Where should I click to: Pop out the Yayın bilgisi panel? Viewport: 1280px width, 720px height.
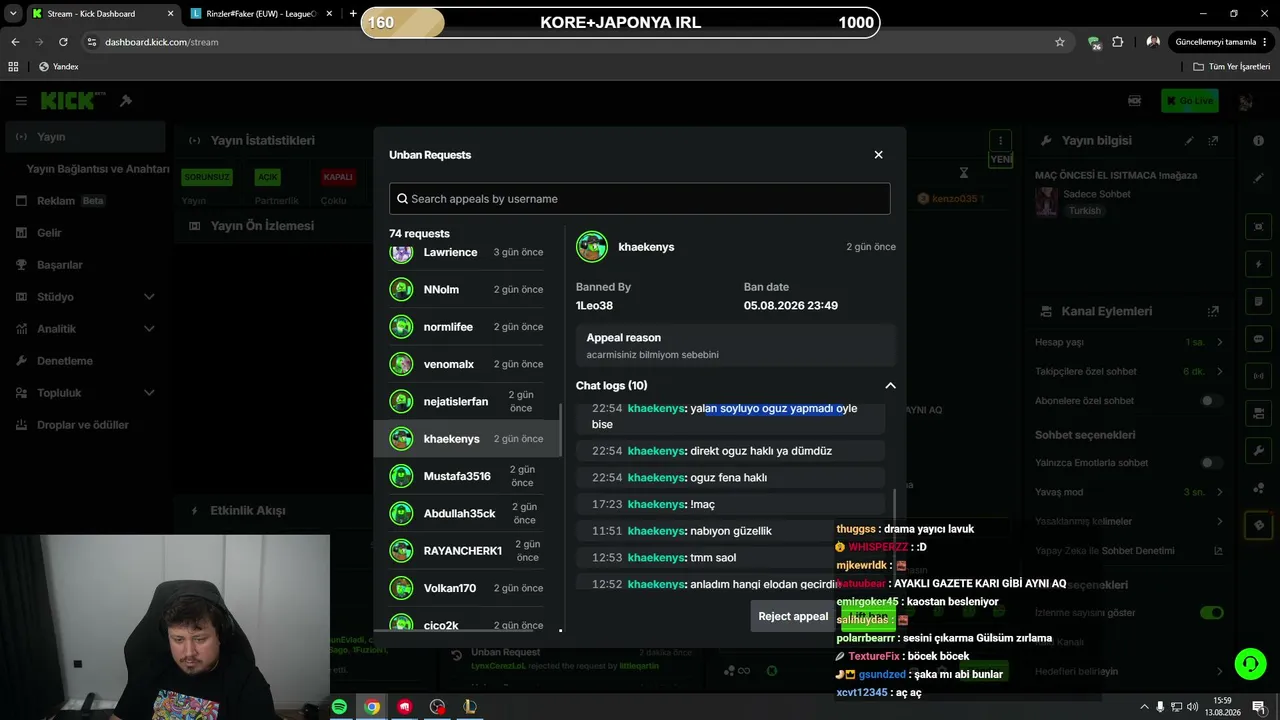pos(1213,141)
